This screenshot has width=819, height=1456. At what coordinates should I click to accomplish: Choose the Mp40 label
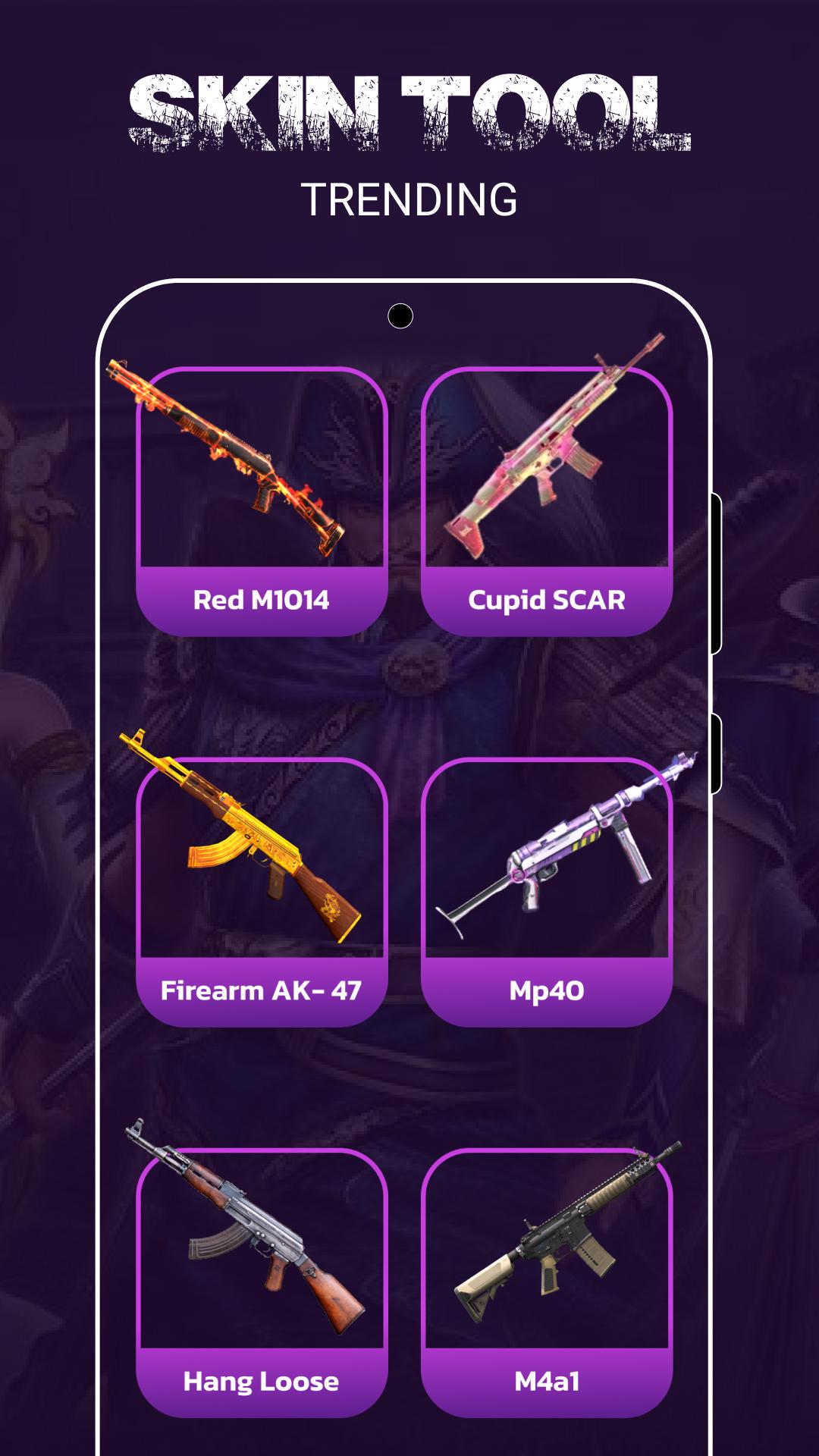pos(547,991)
